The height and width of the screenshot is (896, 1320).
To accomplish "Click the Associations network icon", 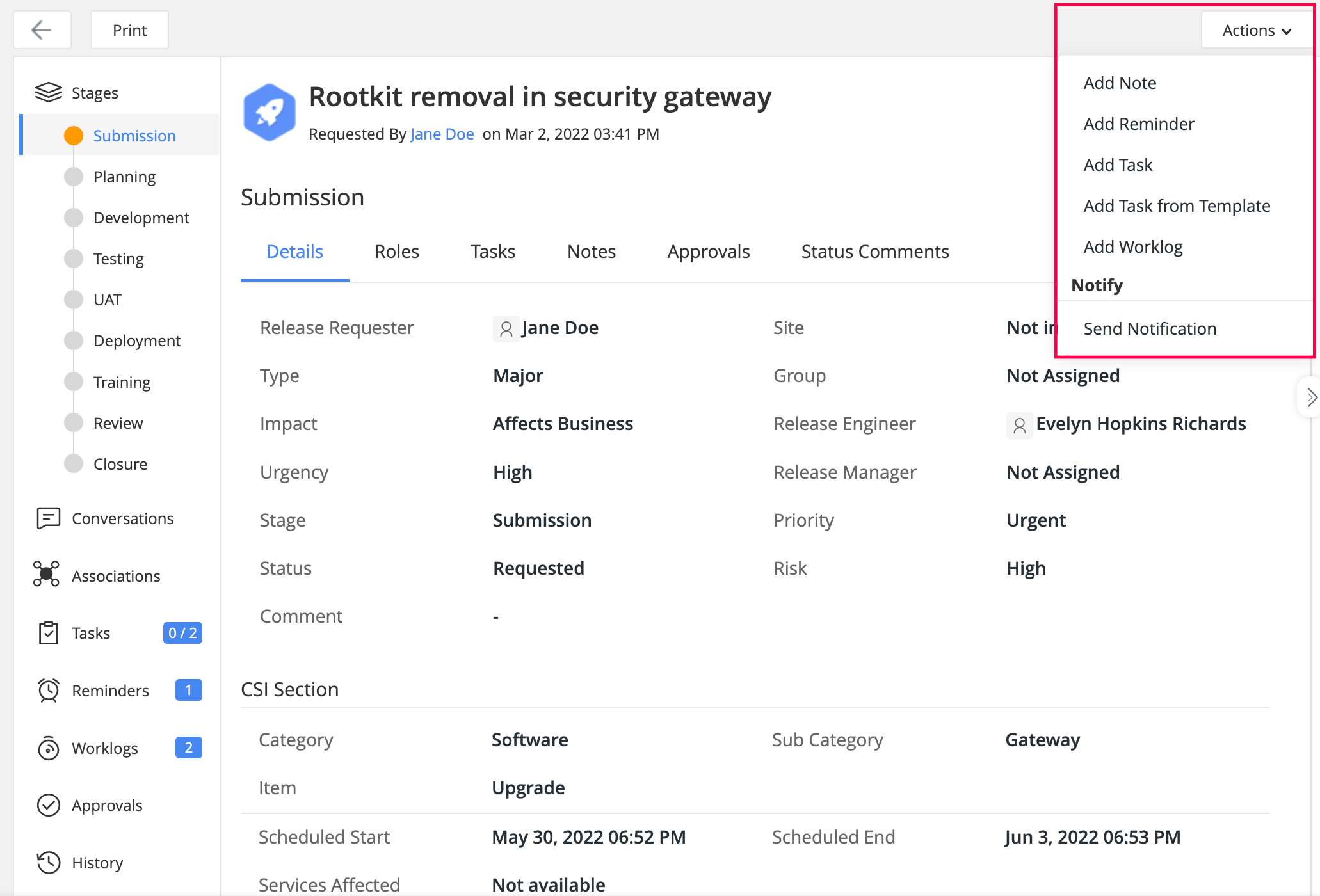I will pyautogui.click(x=46, y=574).
